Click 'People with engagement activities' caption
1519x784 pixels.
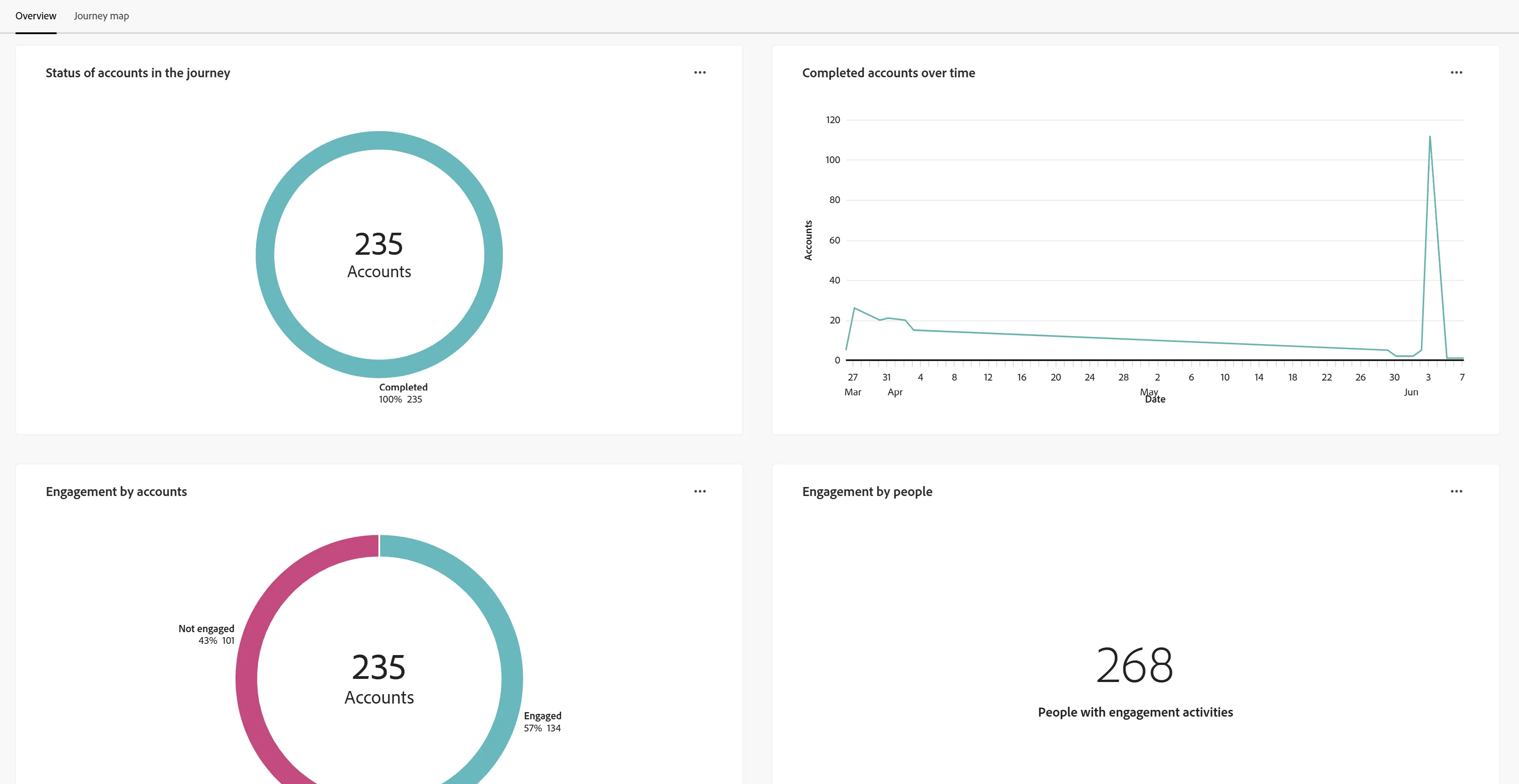click(1135, 713)
